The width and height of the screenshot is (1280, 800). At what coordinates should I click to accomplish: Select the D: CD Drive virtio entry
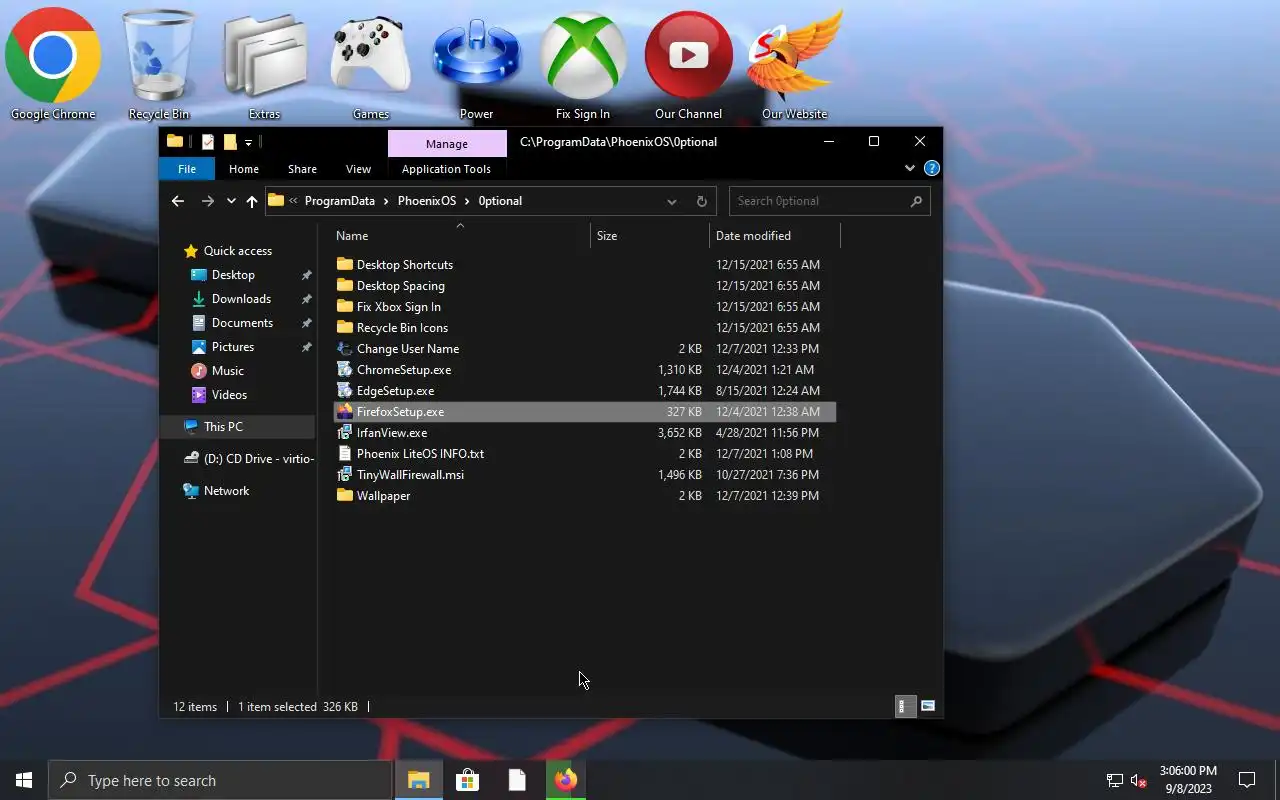coord(250,459)
